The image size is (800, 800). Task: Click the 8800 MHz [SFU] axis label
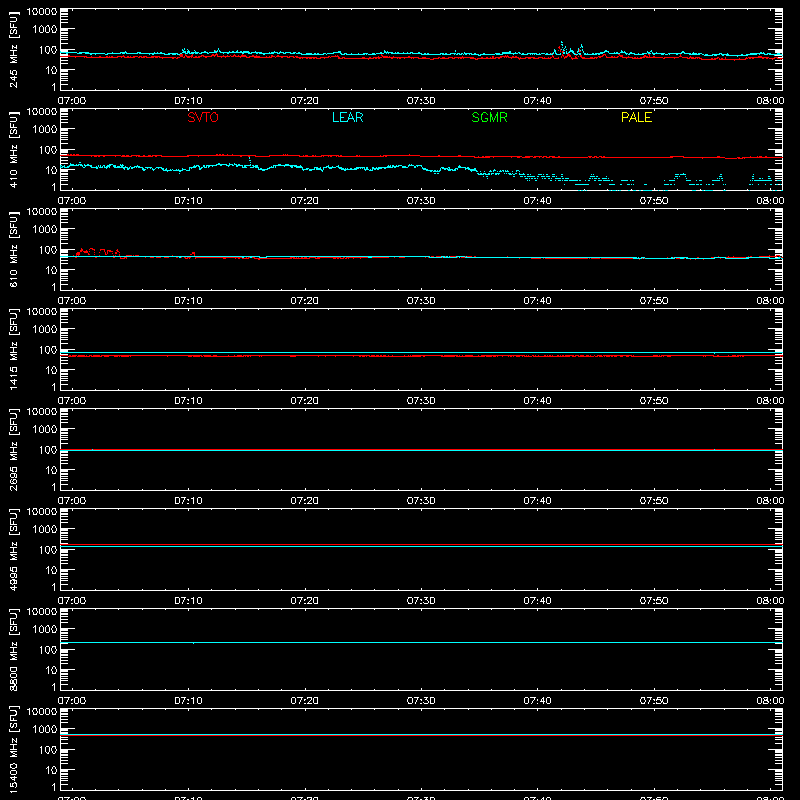click(14, 649)
